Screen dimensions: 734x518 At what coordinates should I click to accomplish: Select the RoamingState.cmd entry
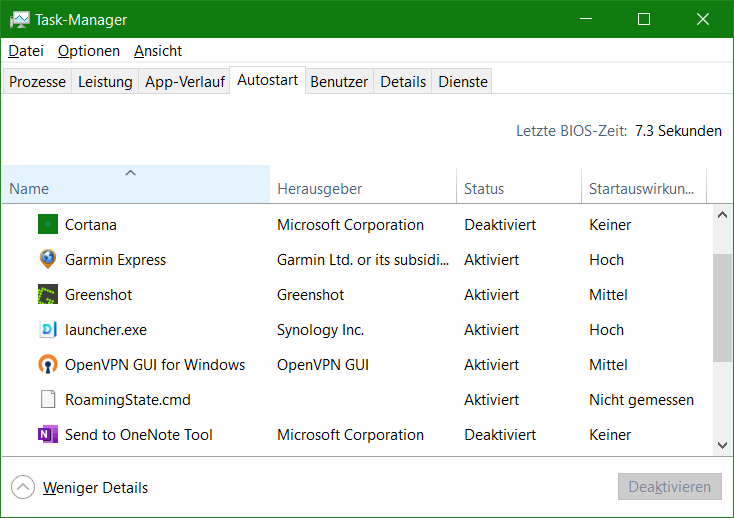(x=127, y=400)
